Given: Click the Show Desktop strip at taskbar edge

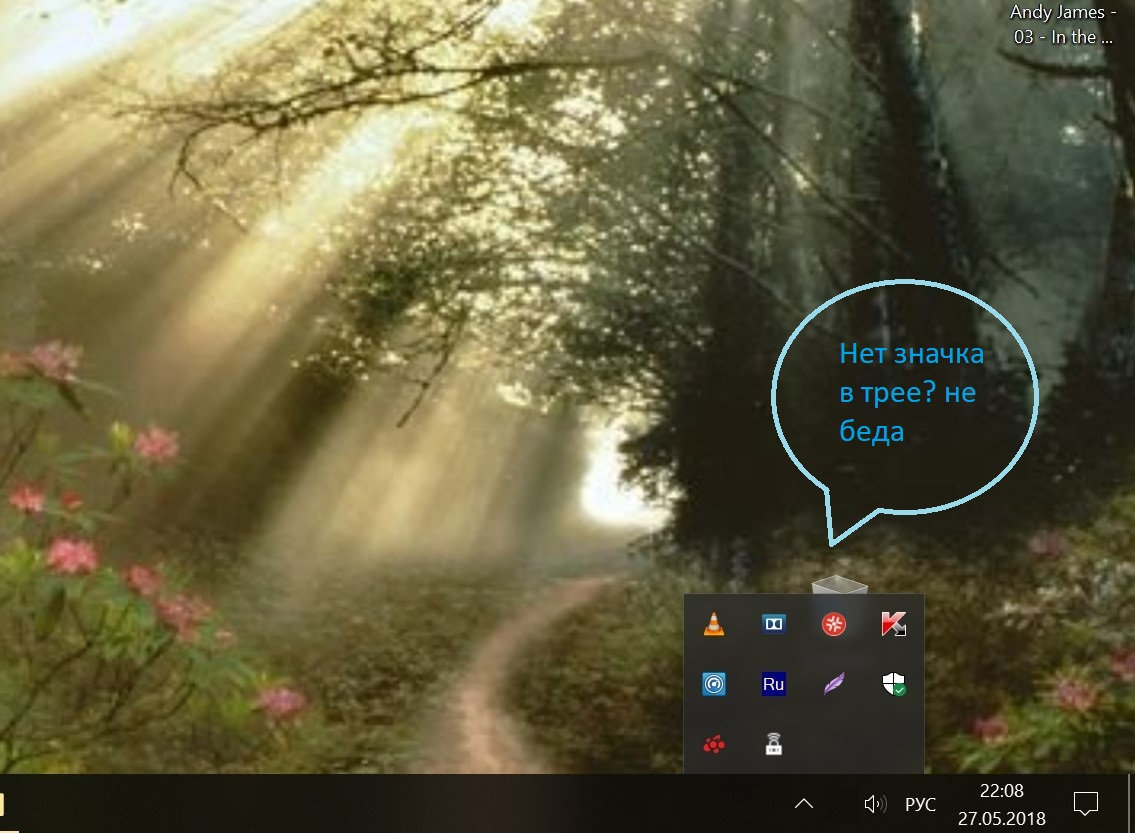Looking at the screenshot, I should click(x=1131, y=803).
